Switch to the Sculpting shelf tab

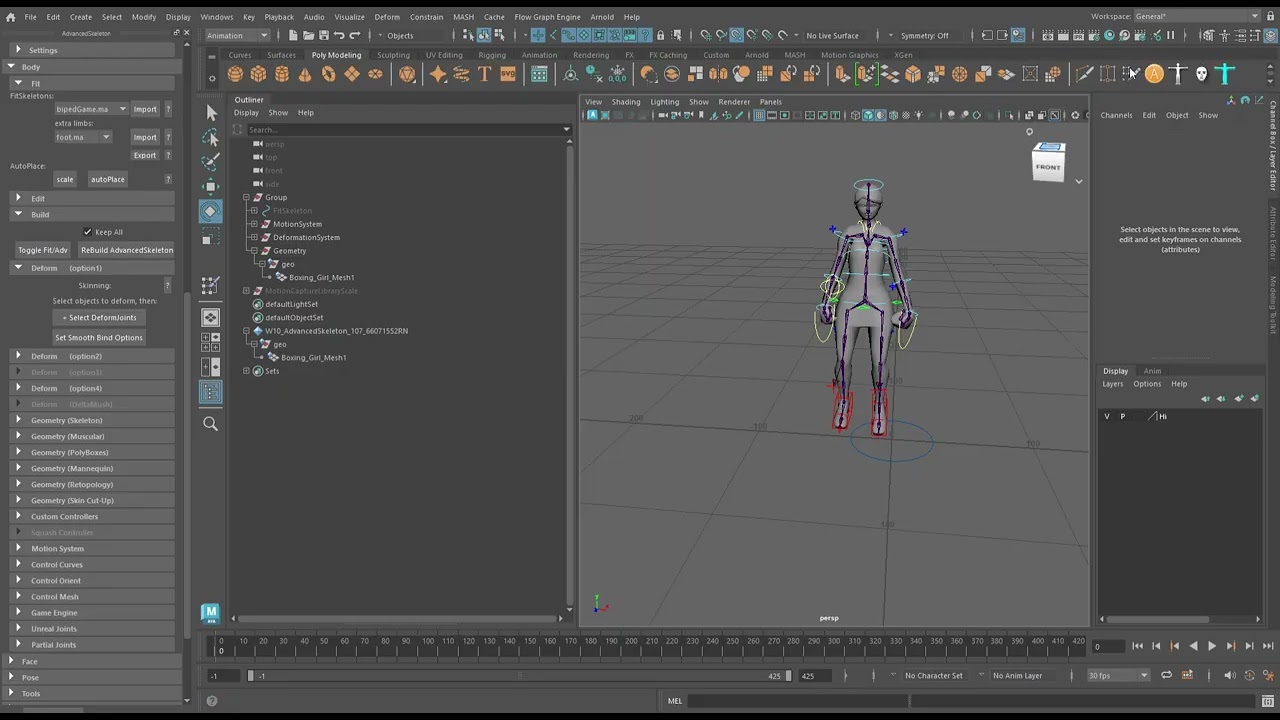click(393, 55)
